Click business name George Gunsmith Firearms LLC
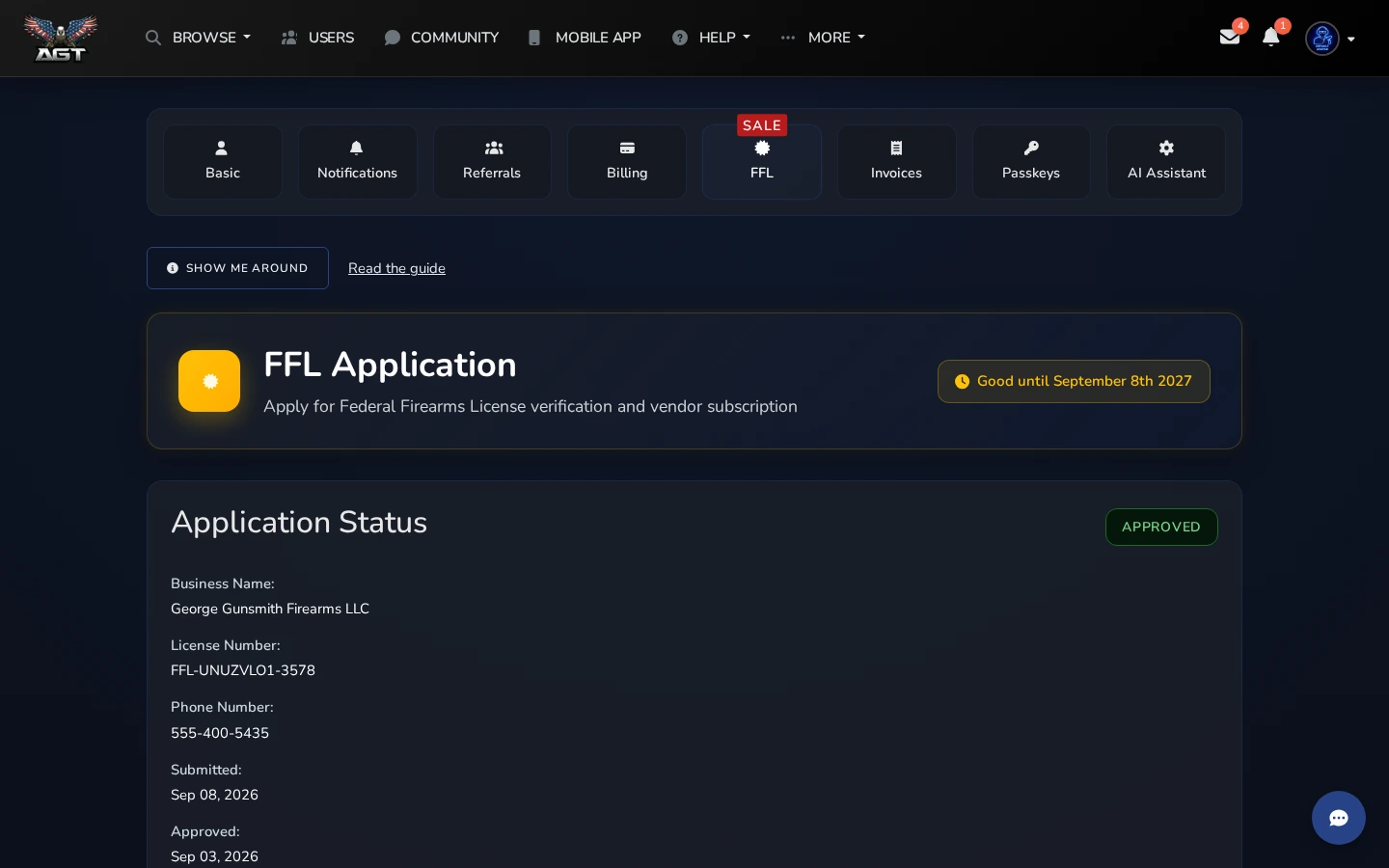This screenshot has height=868, width=1389. [270, 609]
